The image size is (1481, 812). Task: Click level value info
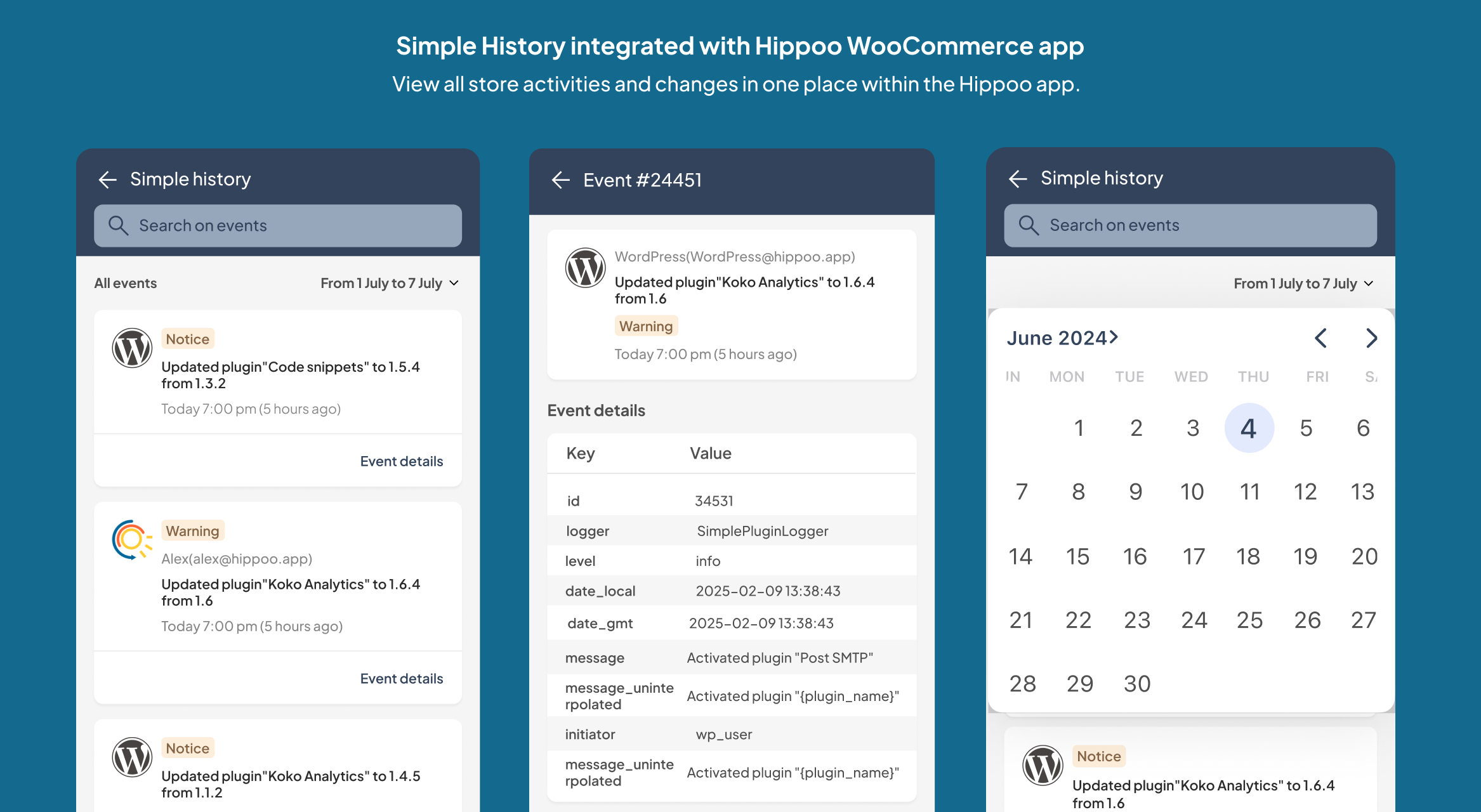[708, 561]
